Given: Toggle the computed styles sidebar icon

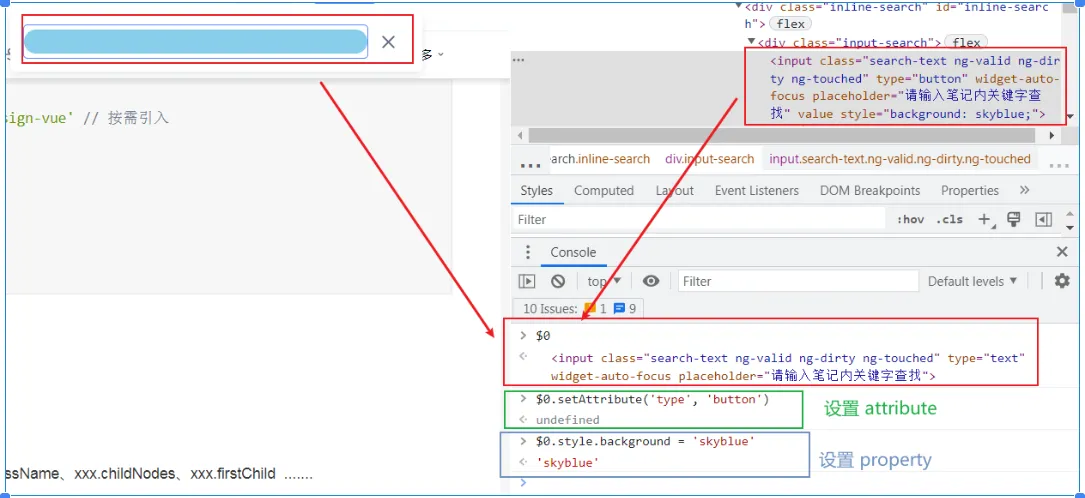Looking at the screenshot, I should 1044,219.
